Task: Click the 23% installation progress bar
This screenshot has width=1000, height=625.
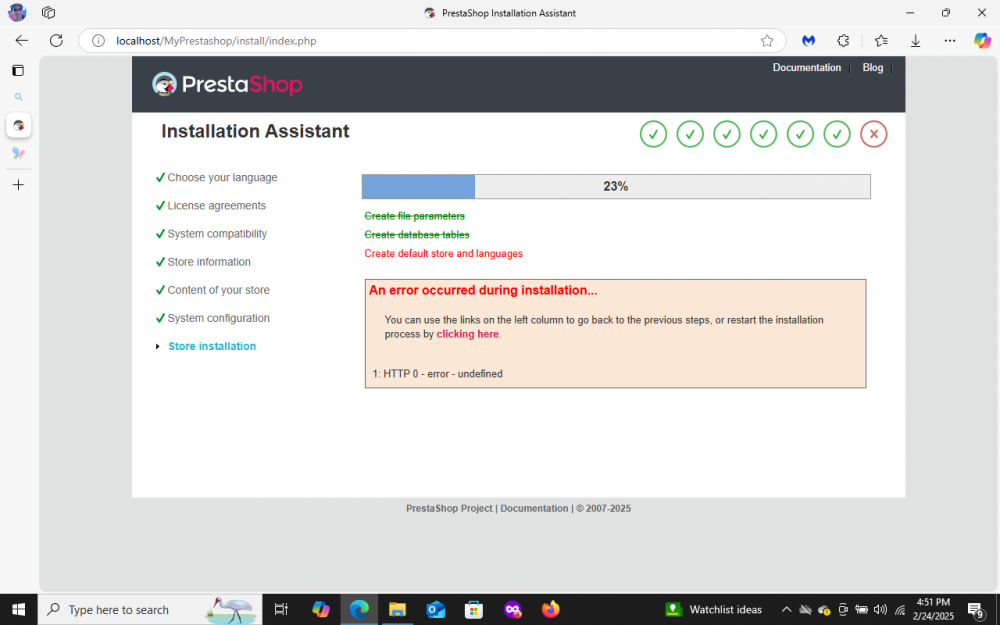Action: click(x=615, y=186)
